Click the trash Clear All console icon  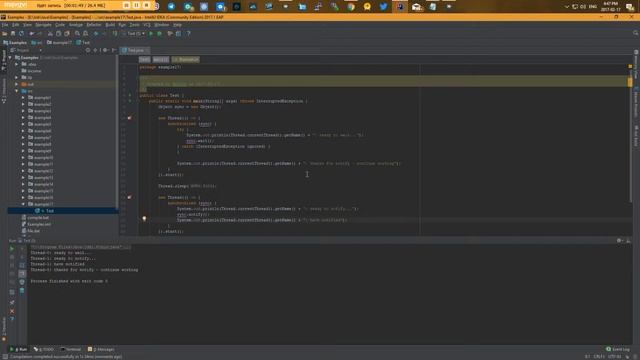coord(22,291)
